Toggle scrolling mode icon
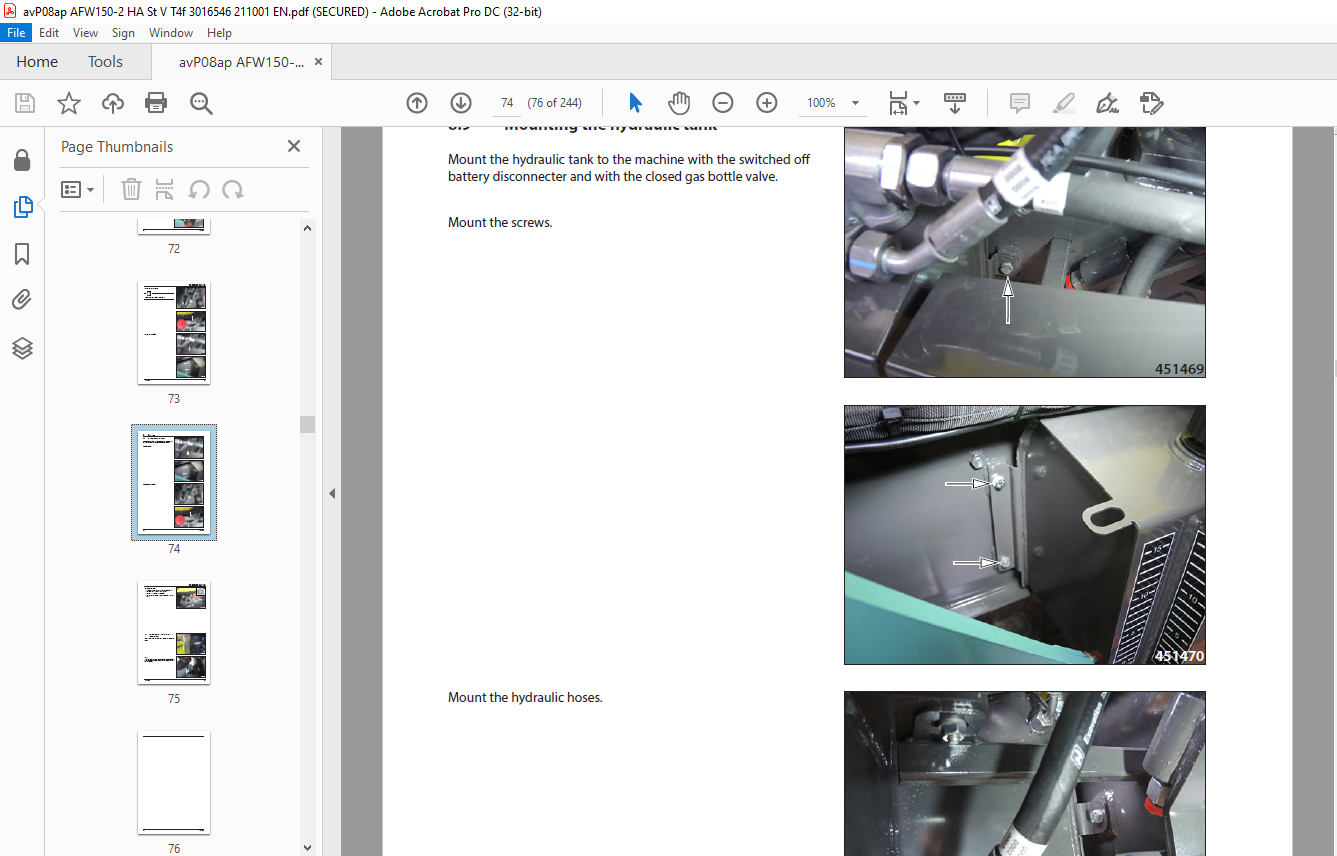The width and height of the screenshot is (1337, 856). (x=955, y=103)
